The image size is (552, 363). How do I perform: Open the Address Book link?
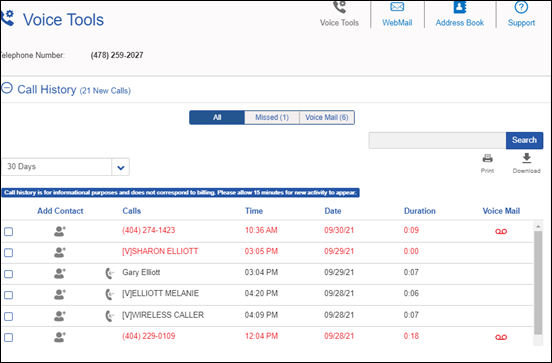coord(459,14)
